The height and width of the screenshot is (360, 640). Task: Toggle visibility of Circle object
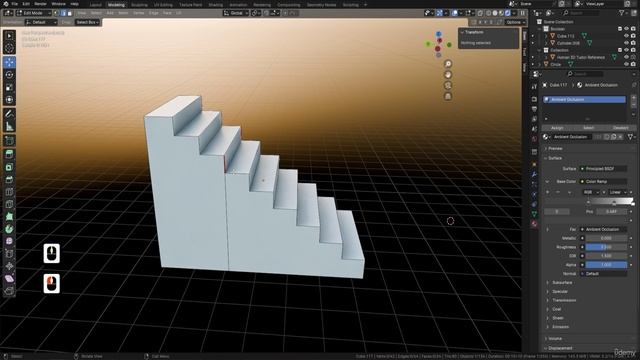coord(626,64)
